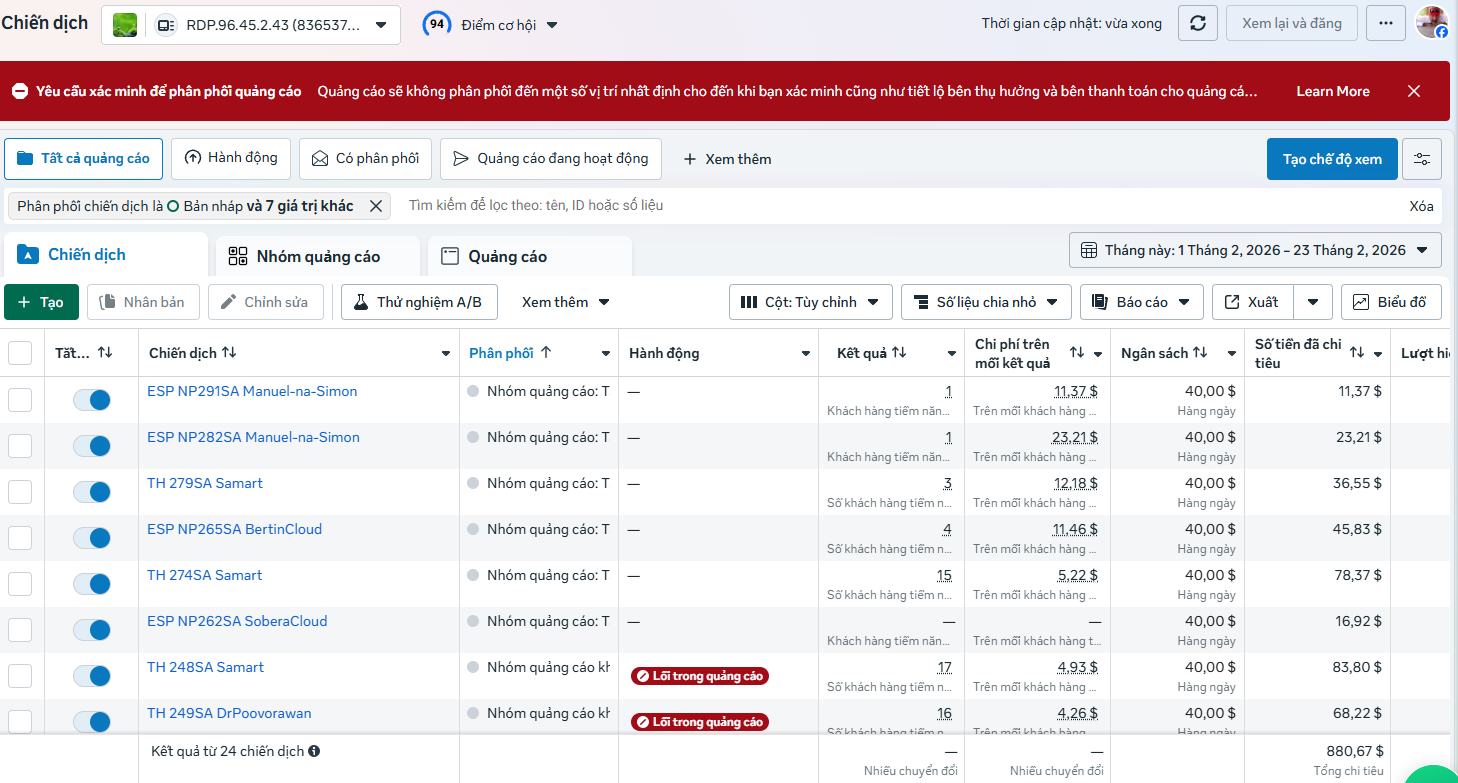
Task: Click the refresh data icon button
Action: pos(1197,23)
